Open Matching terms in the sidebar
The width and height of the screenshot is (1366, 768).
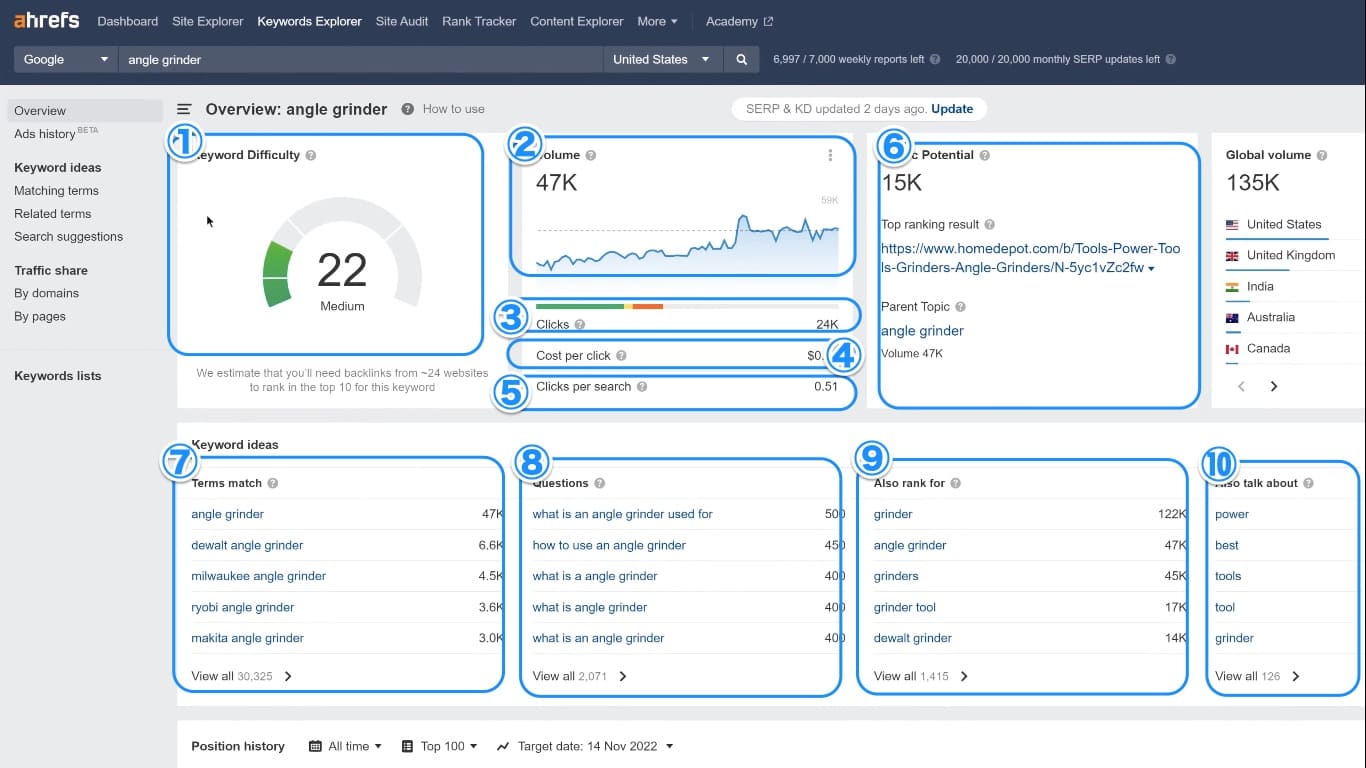coord(56,190)
